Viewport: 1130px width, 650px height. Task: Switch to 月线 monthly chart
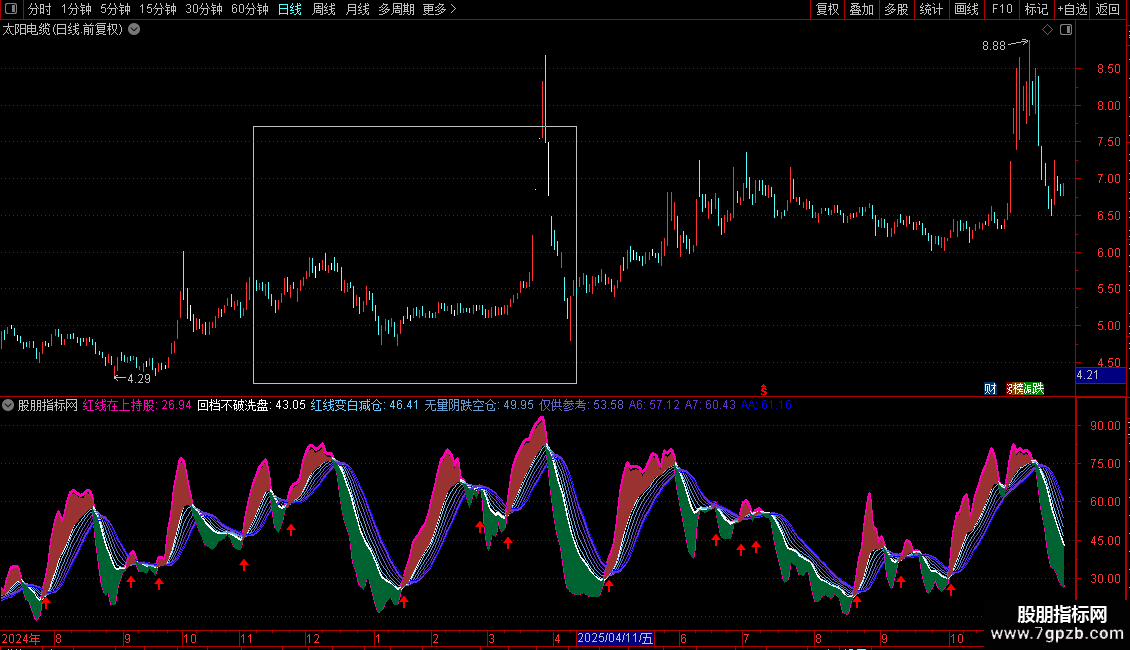tap(357, 9)
